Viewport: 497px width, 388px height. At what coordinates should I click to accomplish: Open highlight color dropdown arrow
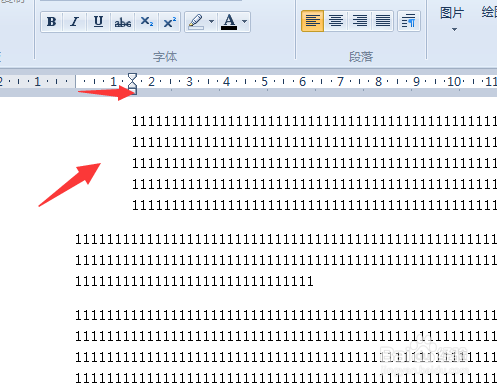(x=211, y=22)
